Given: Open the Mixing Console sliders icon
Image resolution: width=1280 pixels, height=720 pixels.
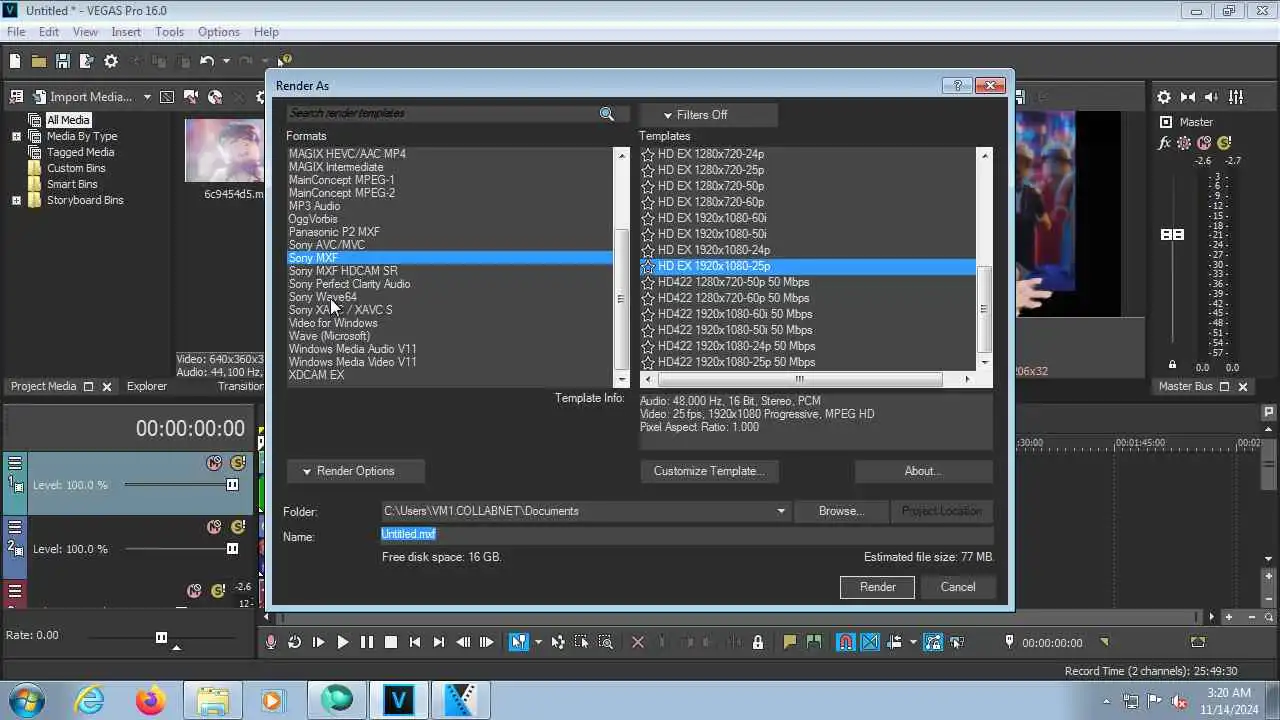Looking at the screenshot, I should pos(1237,97).
